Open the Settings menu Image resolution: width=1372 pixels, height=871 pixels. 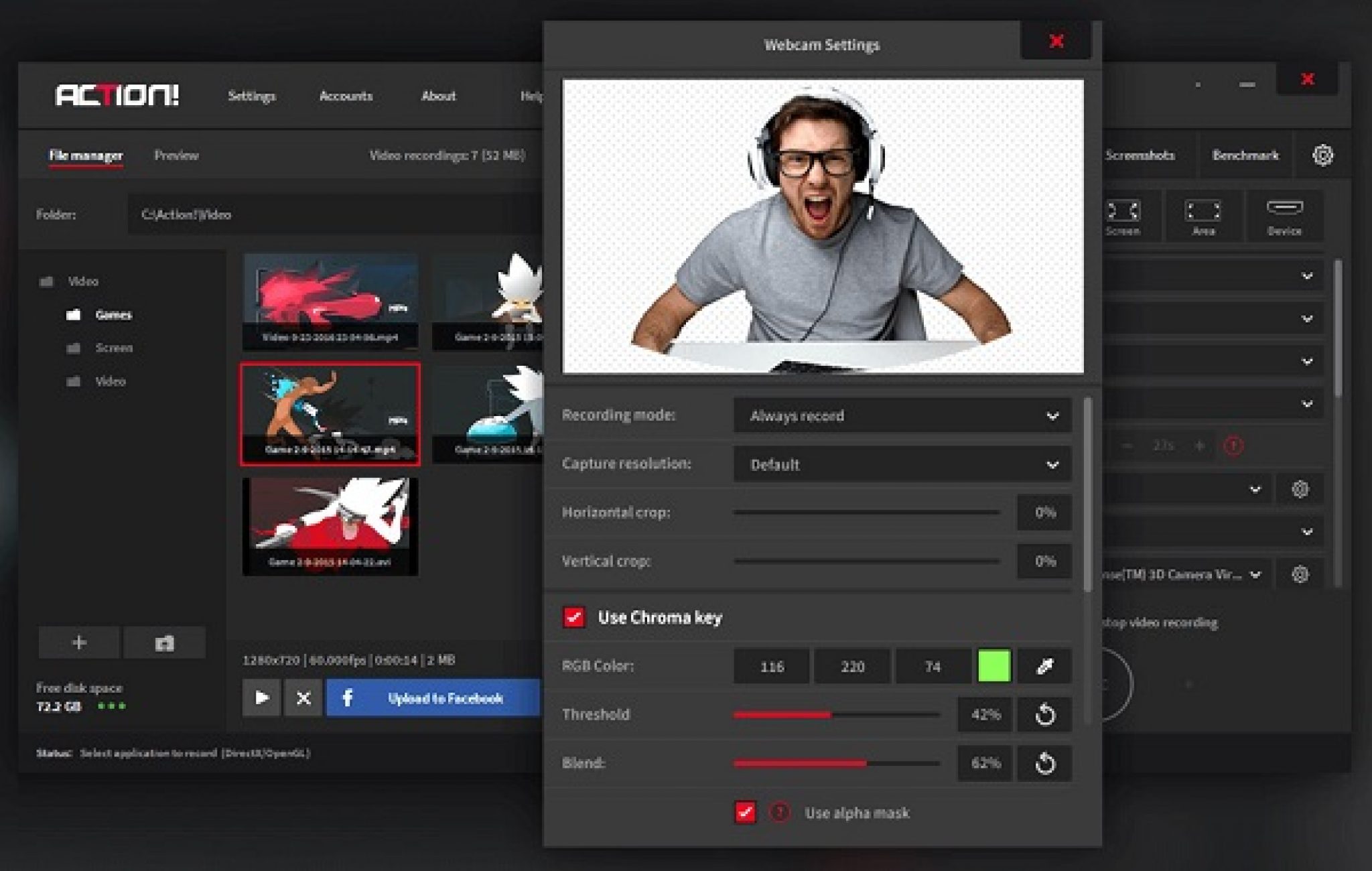pyautogui.click(x=251, y=96)
